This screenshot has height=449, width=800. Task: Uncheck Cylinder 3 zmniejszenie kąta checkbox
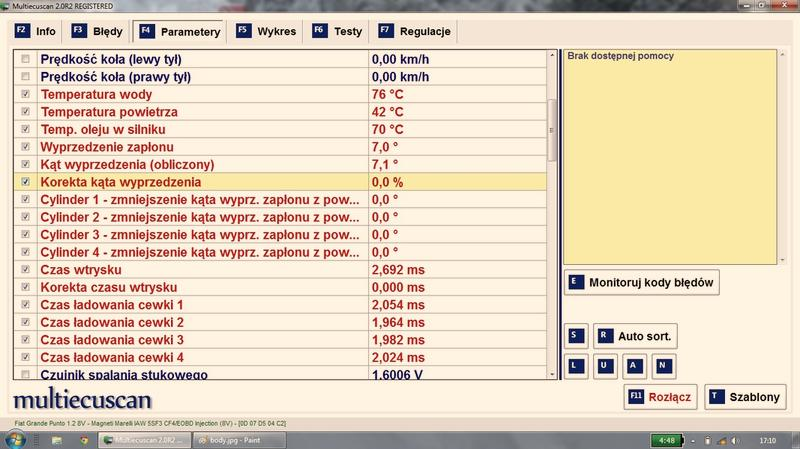[26, 234]
